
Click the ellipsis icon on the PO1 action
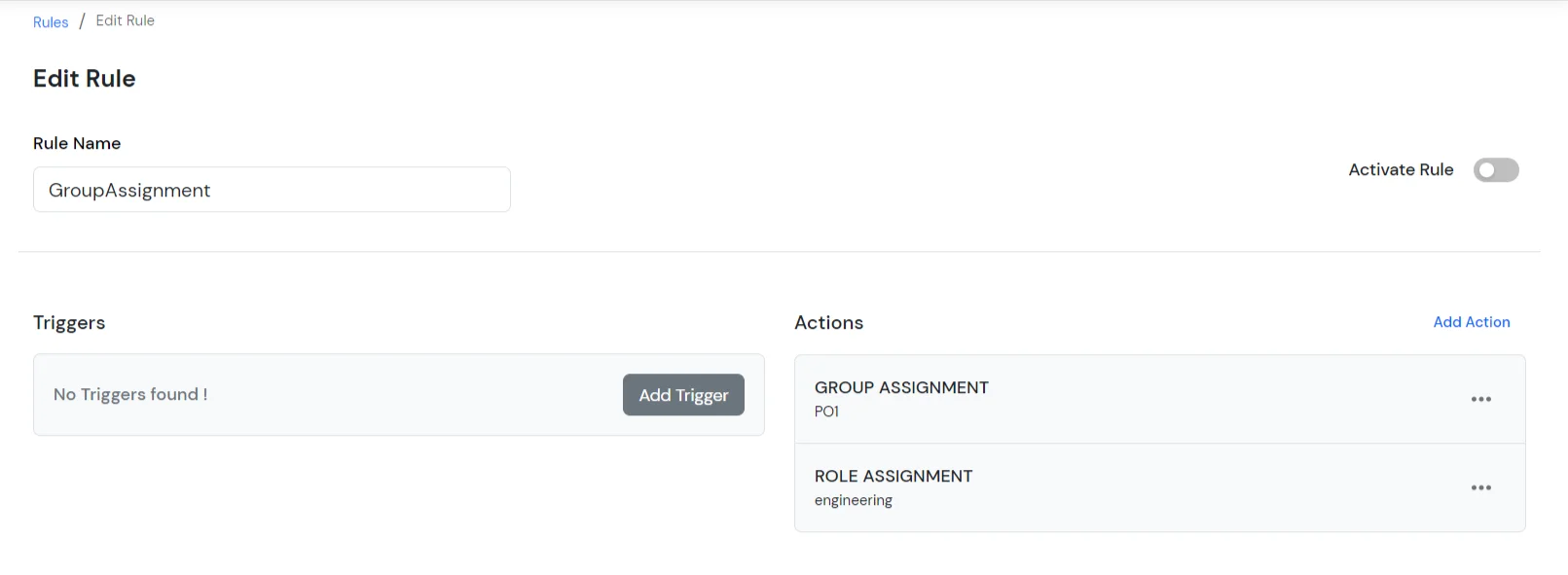pos(1481,399)
